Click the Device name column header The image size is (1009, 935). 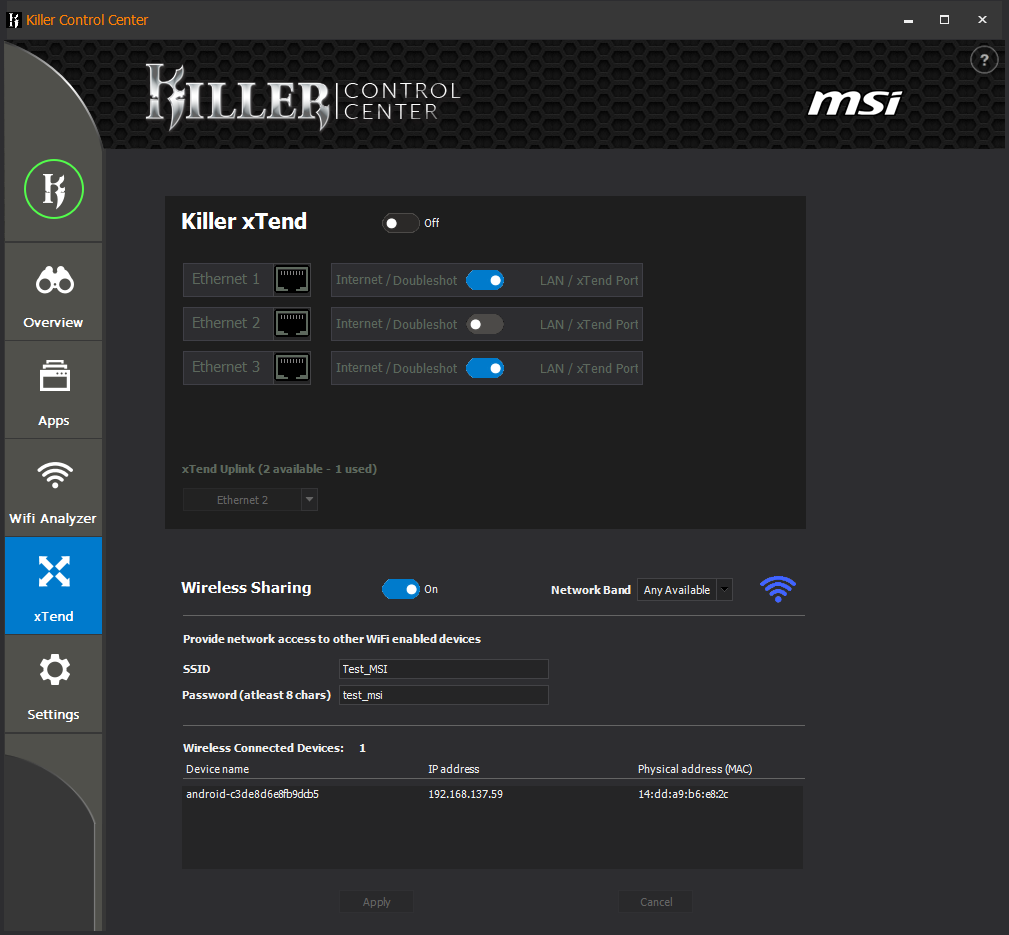click(218, 769)
